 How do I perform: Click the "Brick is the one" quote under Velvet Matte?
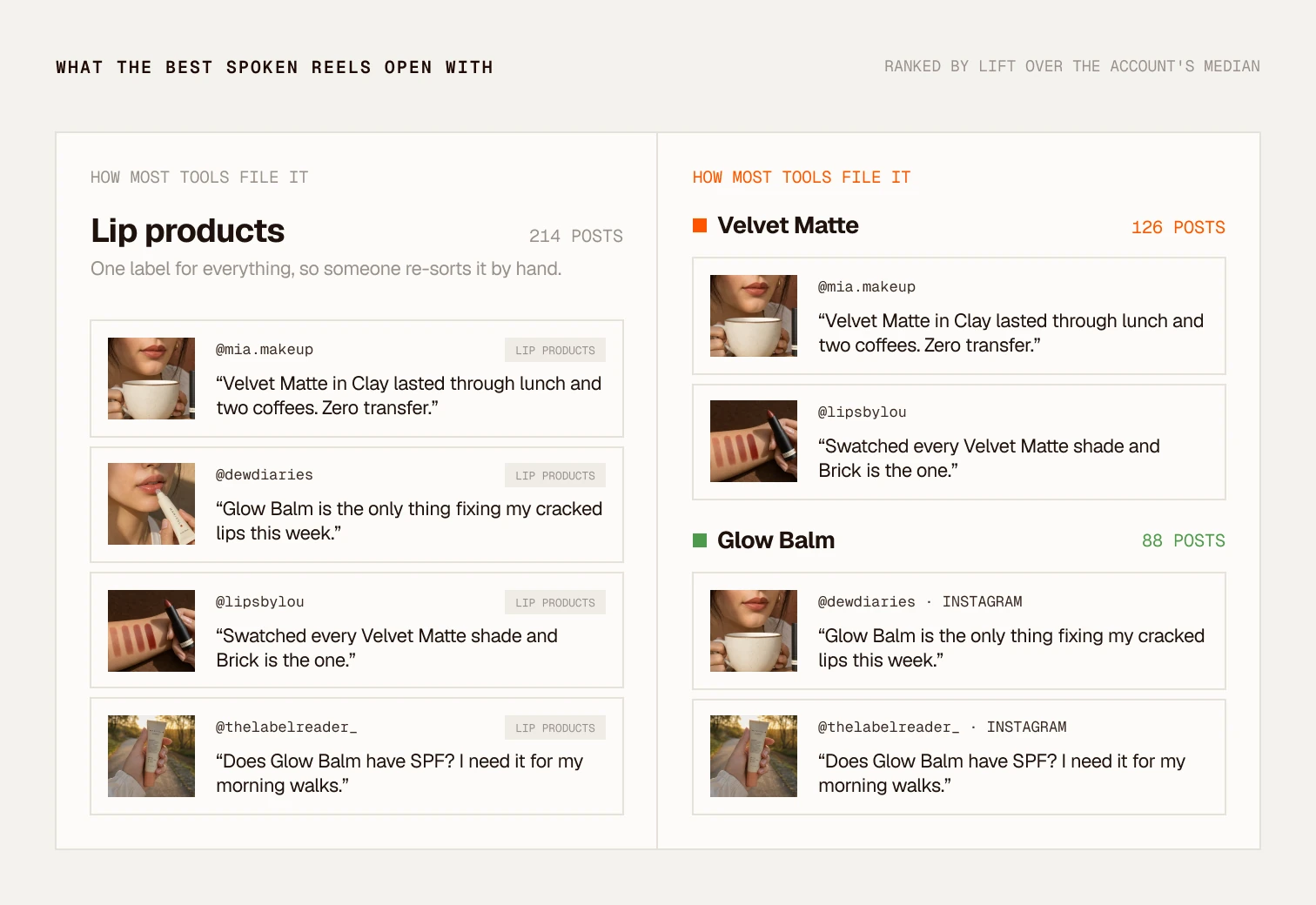point(990,459)
